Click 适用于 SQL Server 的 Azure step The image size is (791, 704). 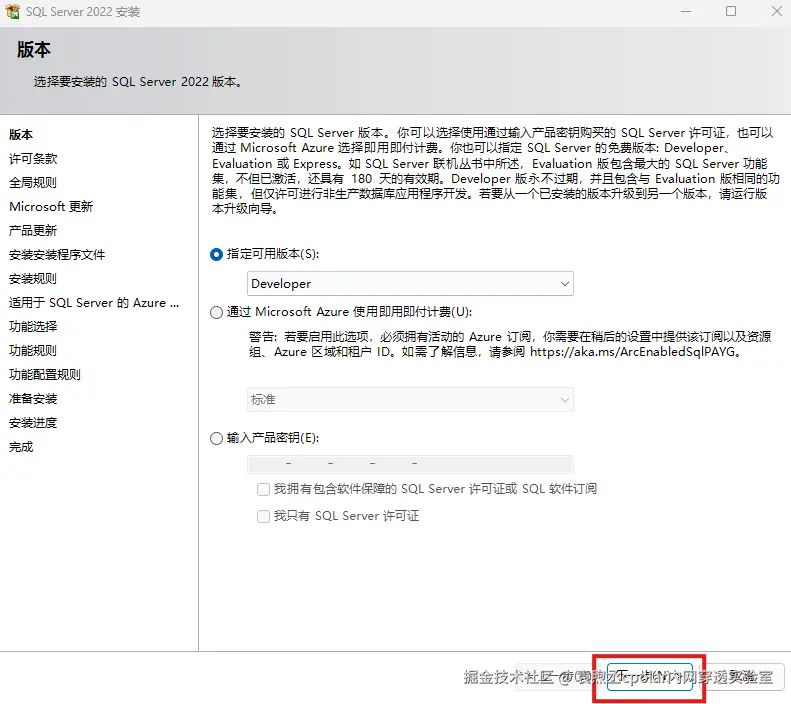click(94, 303)
